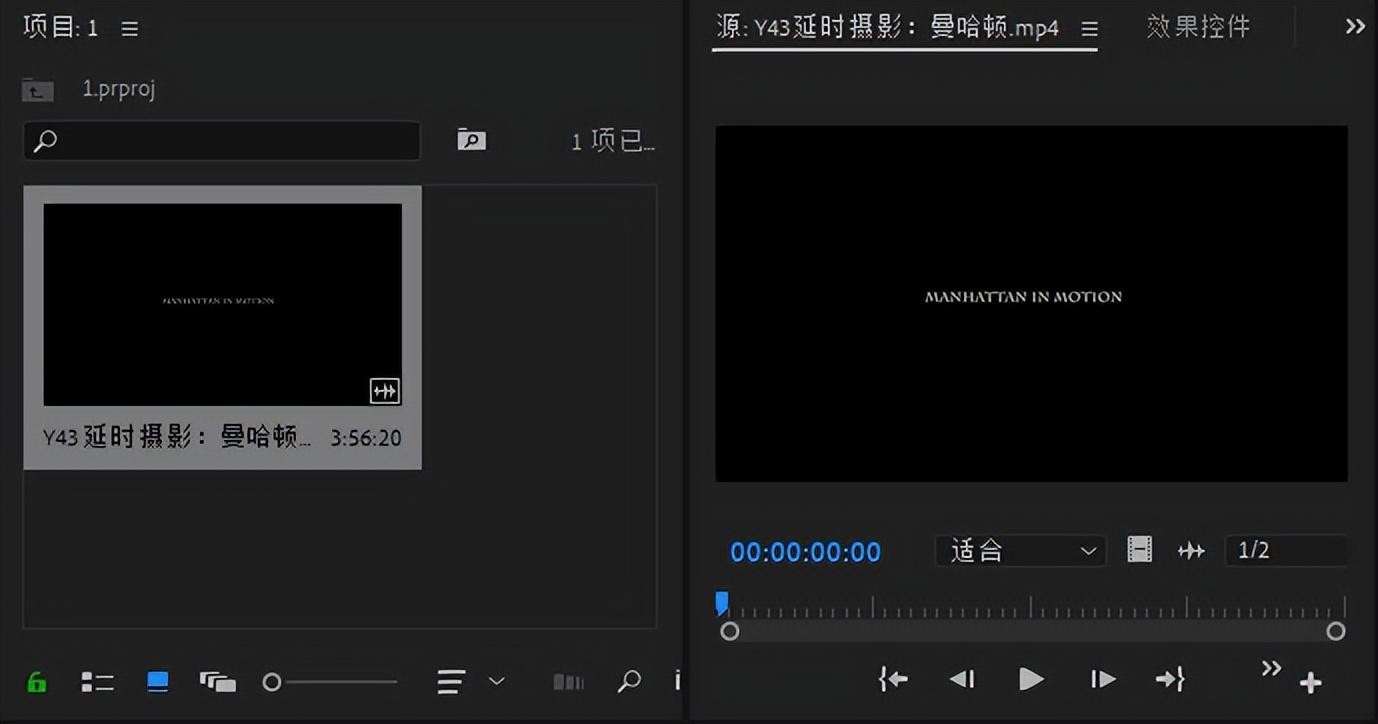This screenshot has height=724, width=1378.
Task: Click the Source monitor video preview
Action: [x=1031, y=303]
